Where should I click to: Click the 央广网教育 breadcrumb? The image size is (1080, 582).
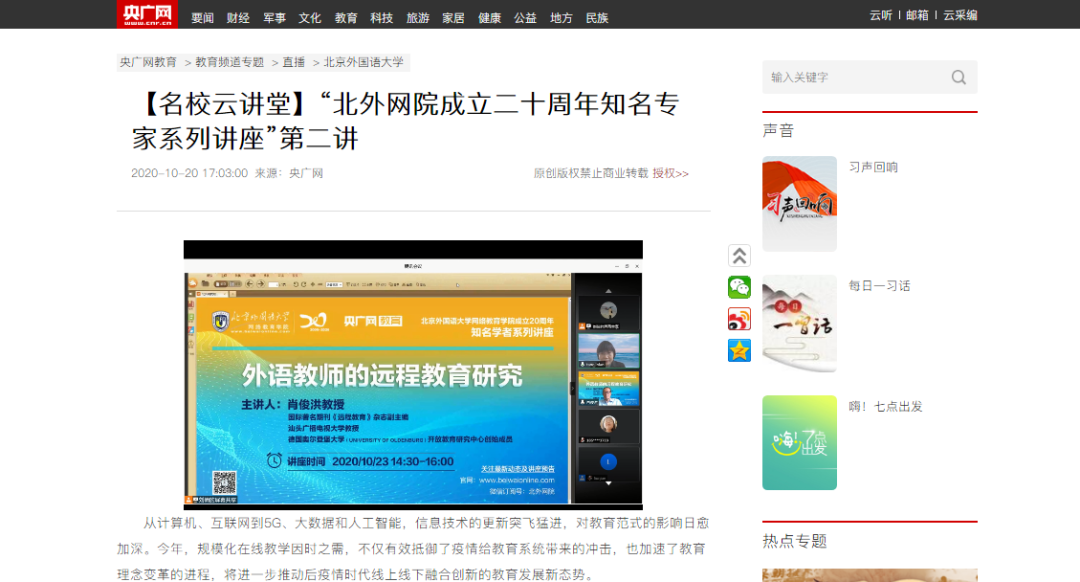click(x=148, y=62)
